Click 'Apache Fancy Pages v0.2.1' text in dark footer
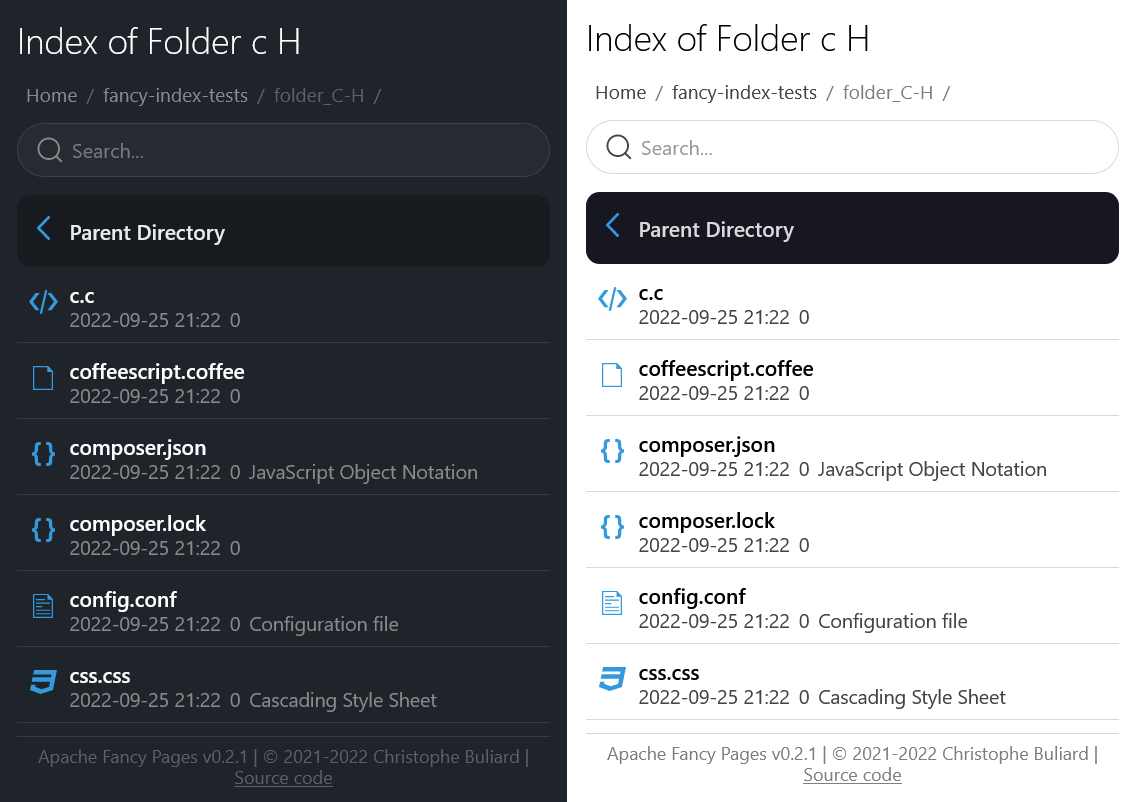Viewport: 1127px width, 802px height. [143, 757]
